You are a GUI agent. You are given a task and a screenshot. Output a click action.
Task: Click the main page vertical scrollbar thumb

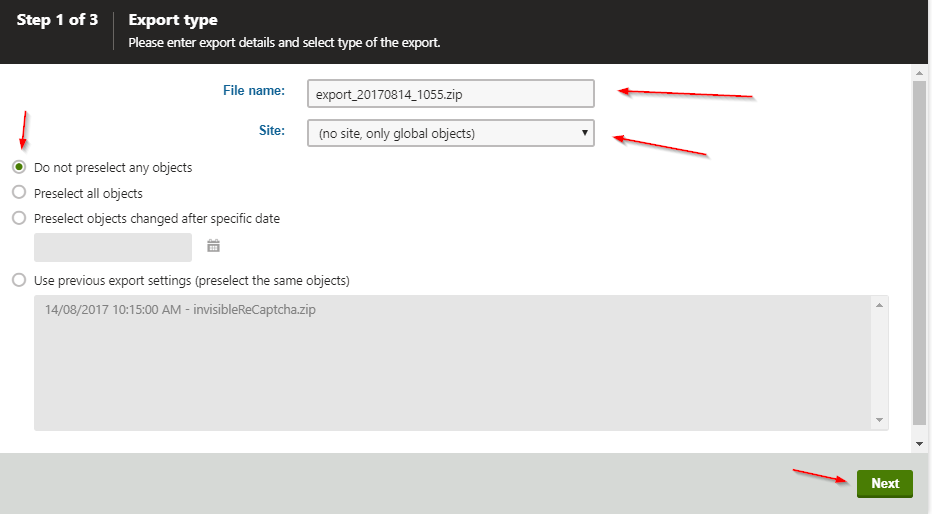(920, 250)
